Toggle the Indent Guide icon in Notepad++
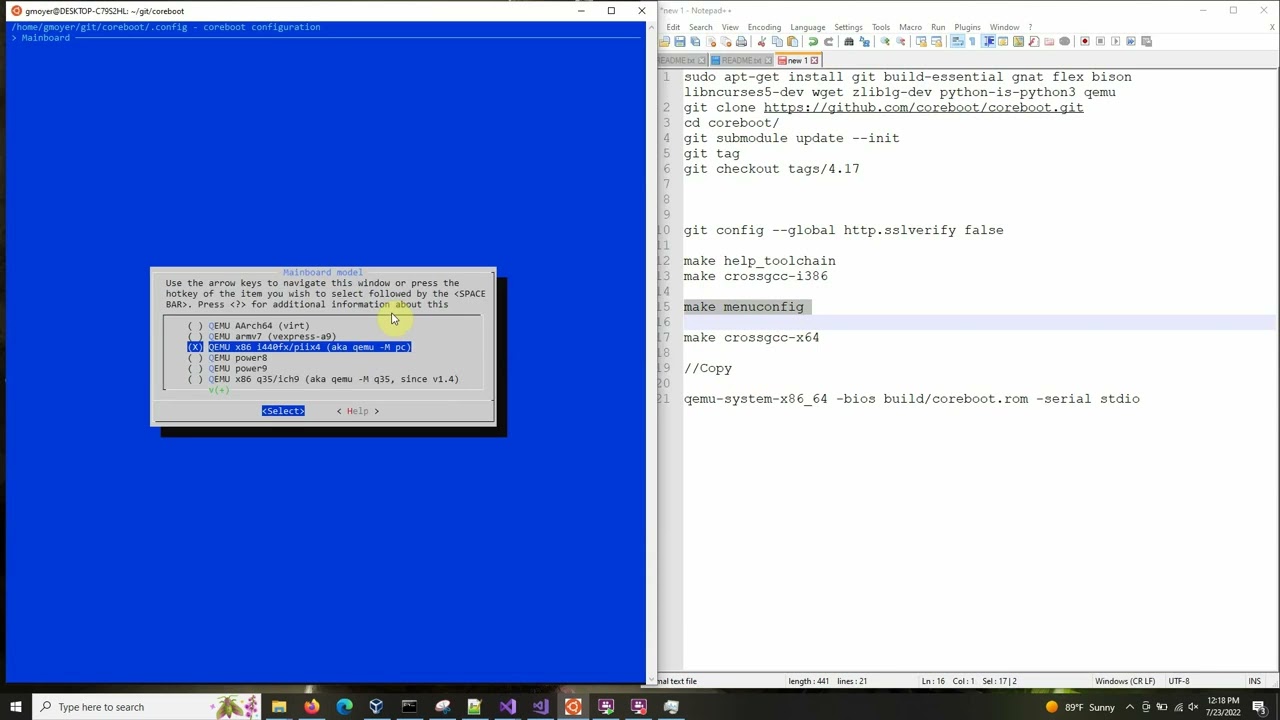 click(989, 41)
